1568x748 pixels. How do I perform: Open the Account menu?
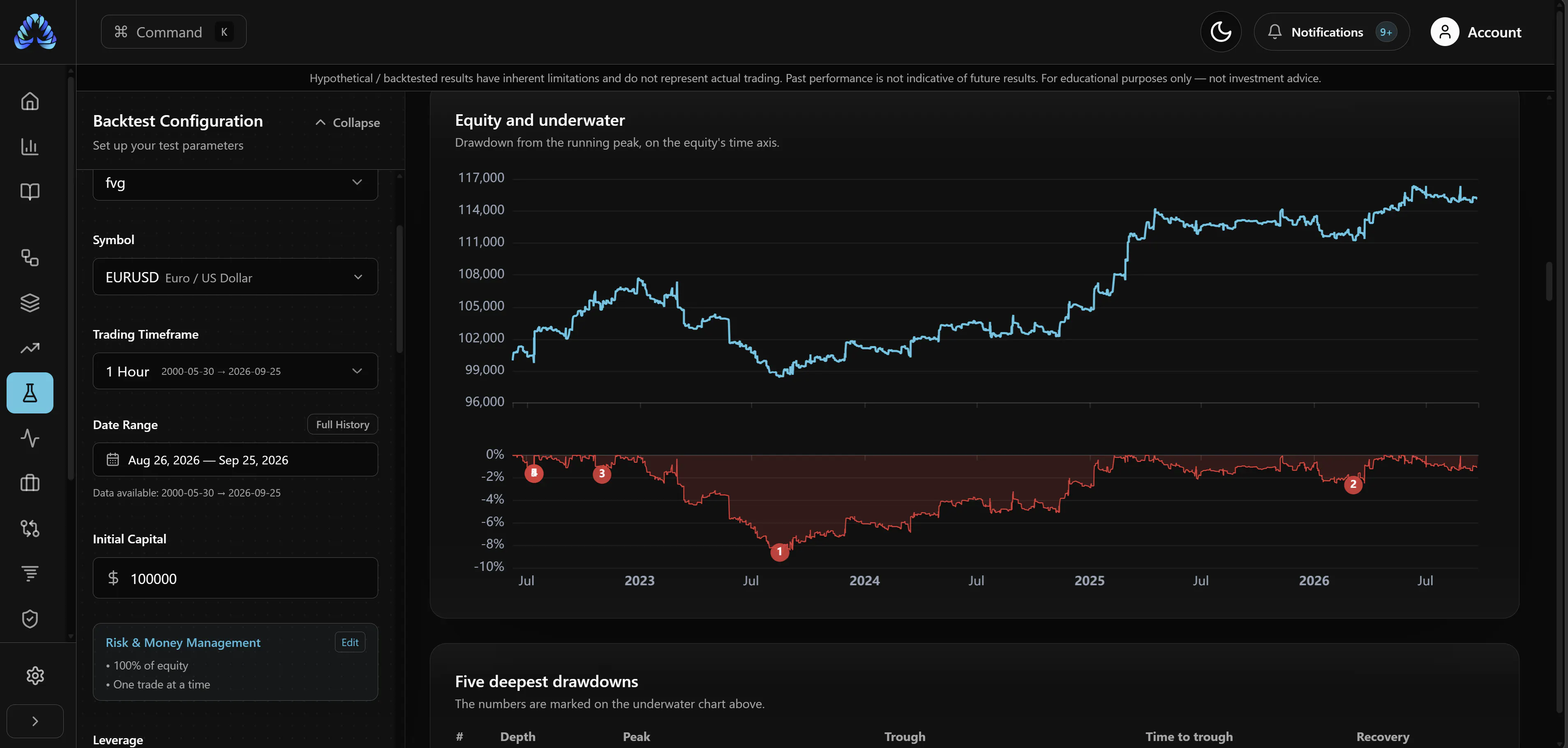pyautogui.click(x=1476, y=32)
